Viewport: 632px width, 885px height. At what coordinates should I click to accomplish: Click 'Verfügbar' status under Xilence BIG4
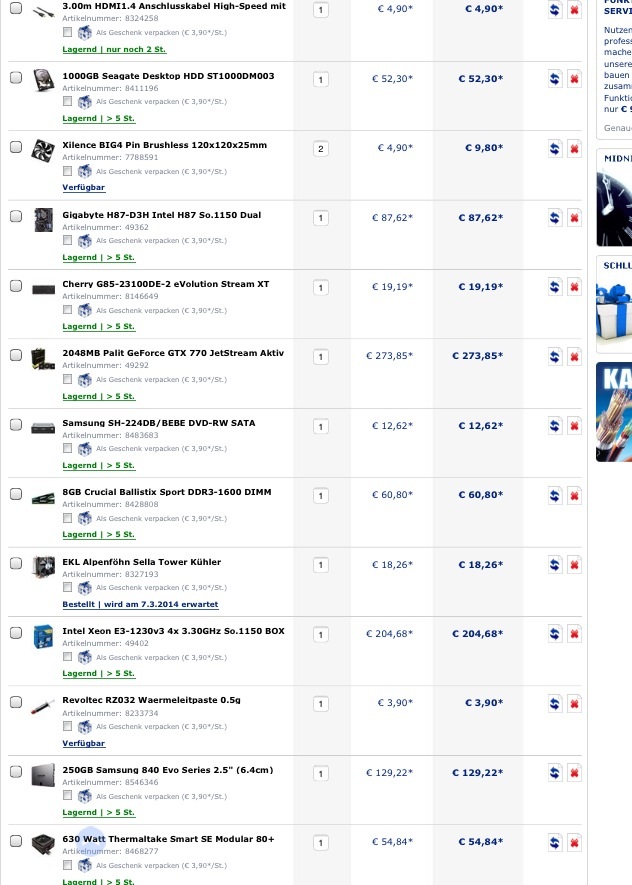tap(83, 187)
